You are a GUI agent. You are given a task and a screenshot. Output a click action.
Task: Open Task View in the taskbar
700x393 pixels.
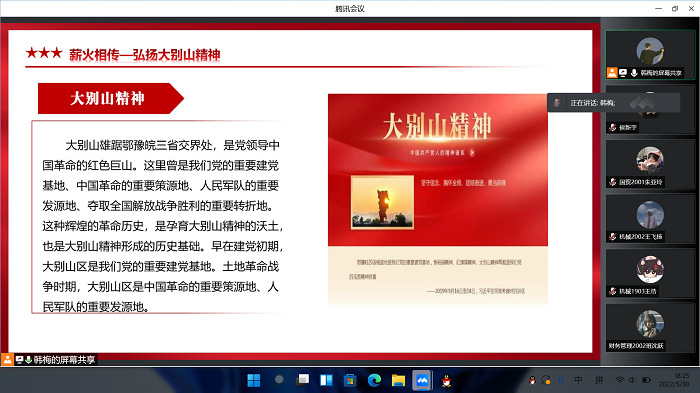[x=302, y=380]
